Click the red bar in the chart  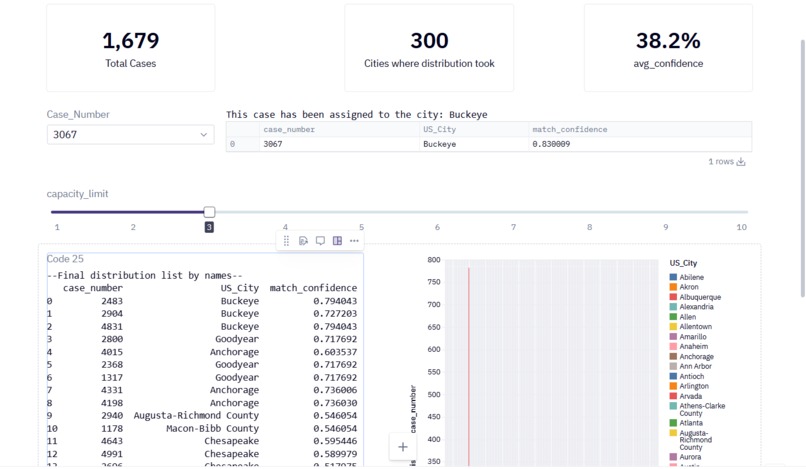pos(468,366)
